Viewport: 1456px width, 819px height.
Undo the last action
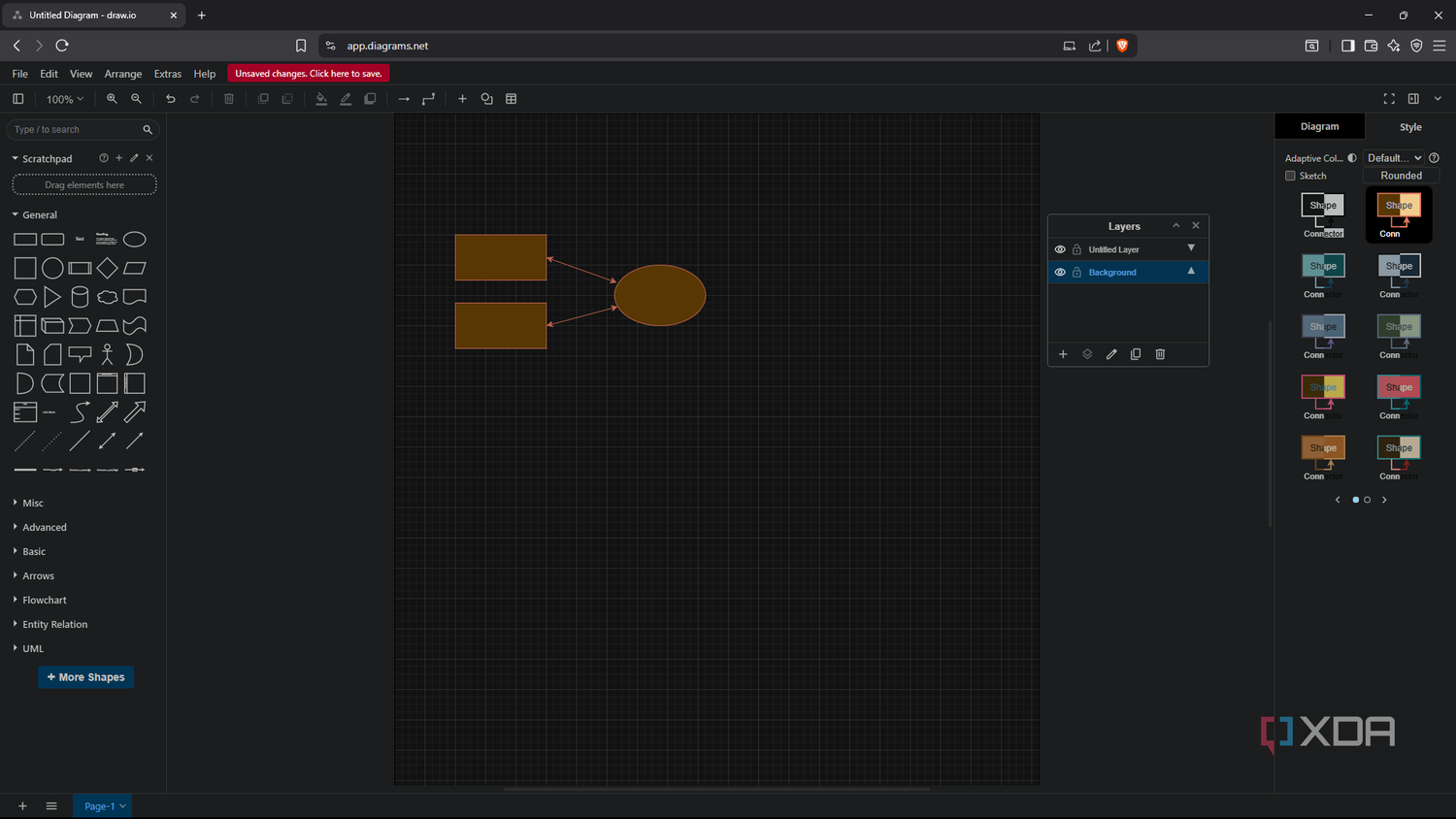170,99
